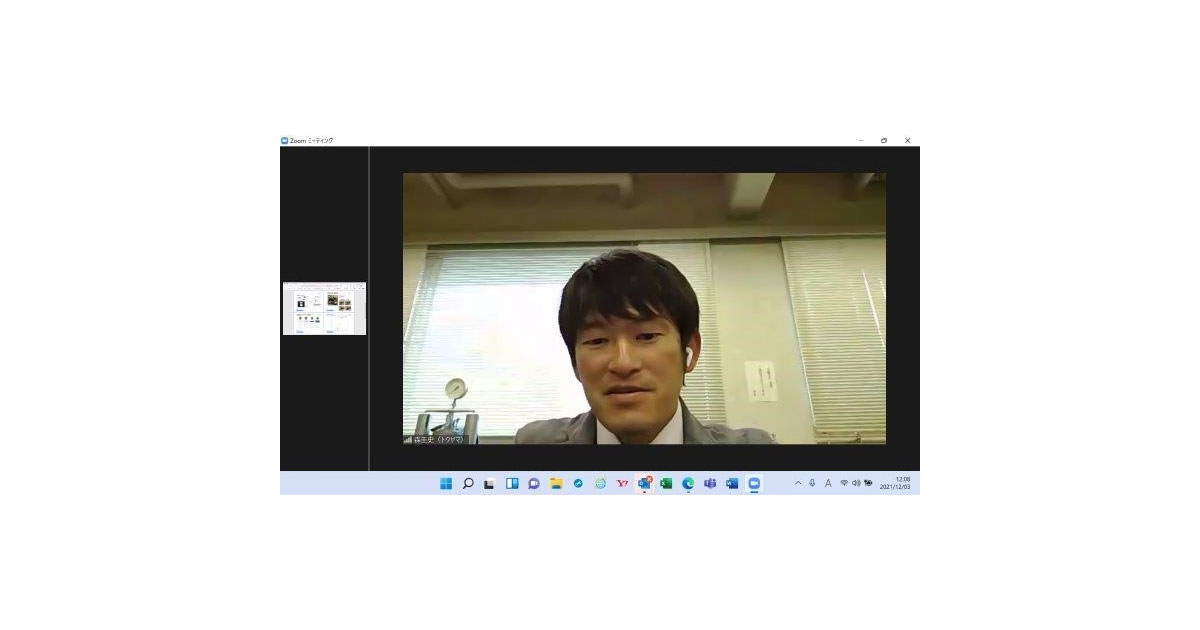The height and width of the screenshot is (630, 1200).
Task: Click the microphone icon in system tray
Action: (812, 484)
